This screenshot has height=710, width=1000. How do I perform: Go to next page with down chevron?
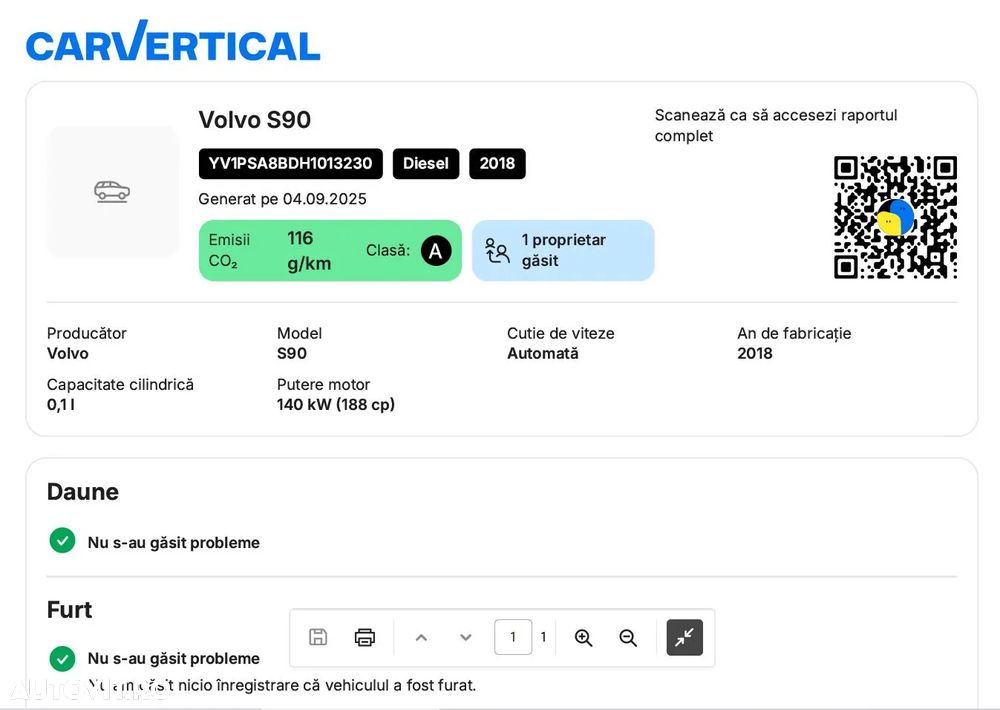465,637
